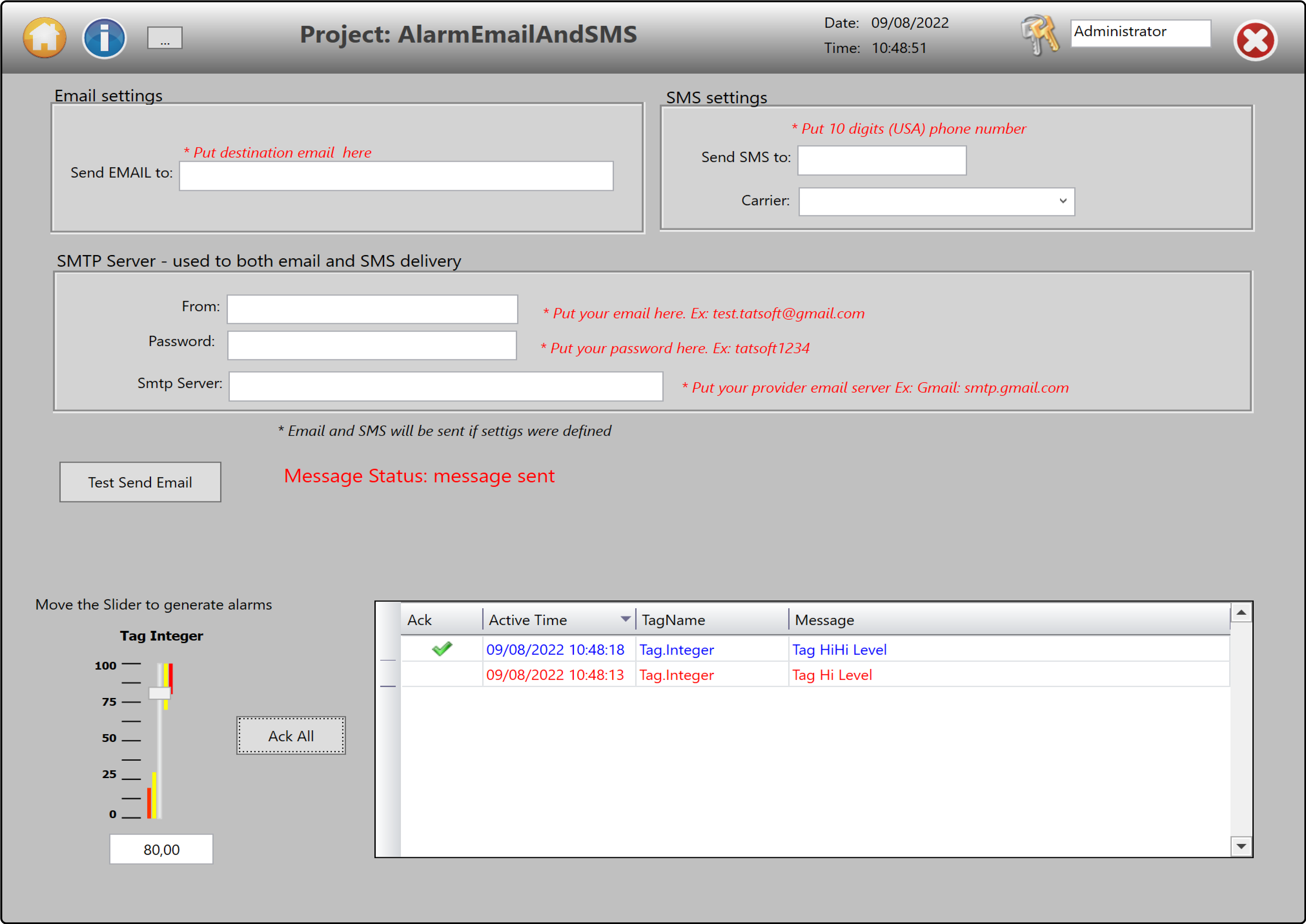Focus the Password field
Image resolution: width=1306 pixels, height=924 pixels.
(372, 345)
